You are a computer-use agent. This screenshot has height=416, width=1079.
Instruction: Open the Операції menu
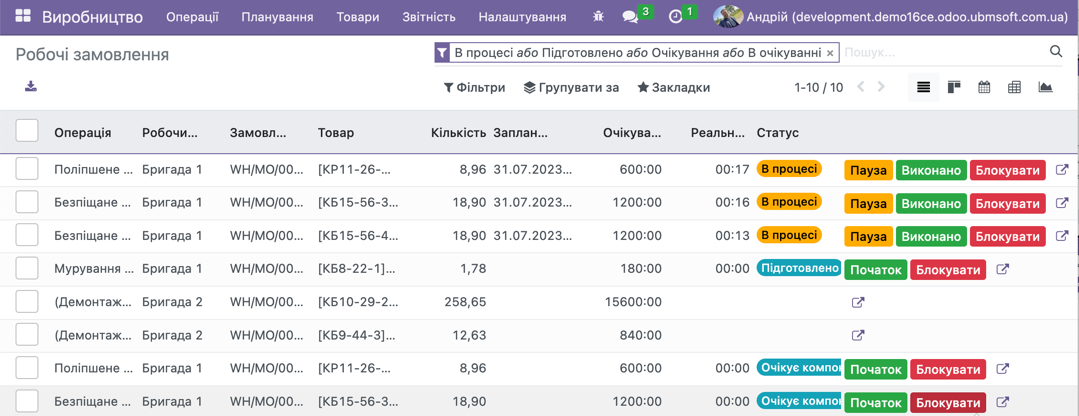pyautogui.click(x=193, y=17)
